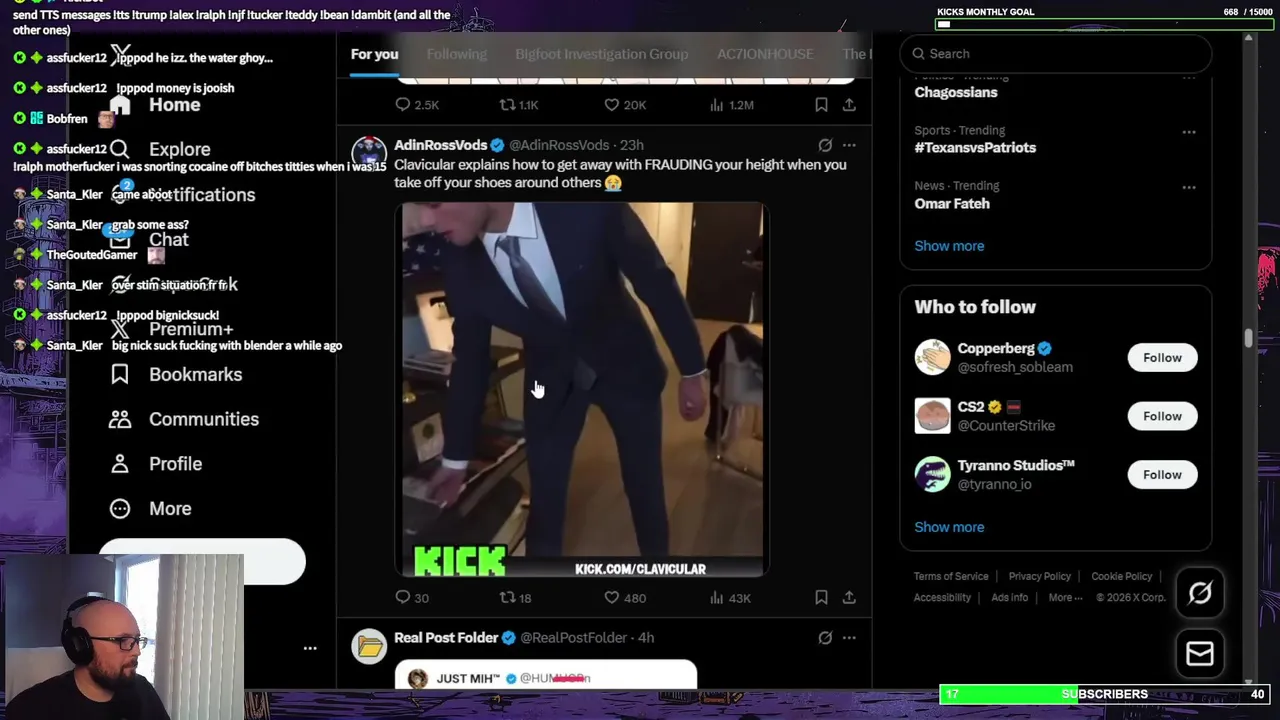Open CS2 CounterStrike profile picture

click(932, 416)
